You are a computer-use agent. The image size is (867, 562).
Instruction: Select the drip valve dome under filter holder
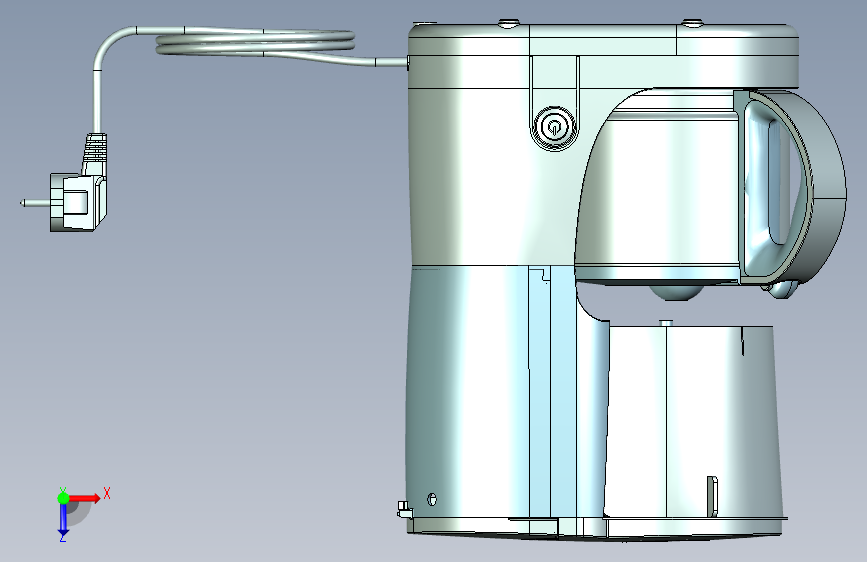click(675, 292)
